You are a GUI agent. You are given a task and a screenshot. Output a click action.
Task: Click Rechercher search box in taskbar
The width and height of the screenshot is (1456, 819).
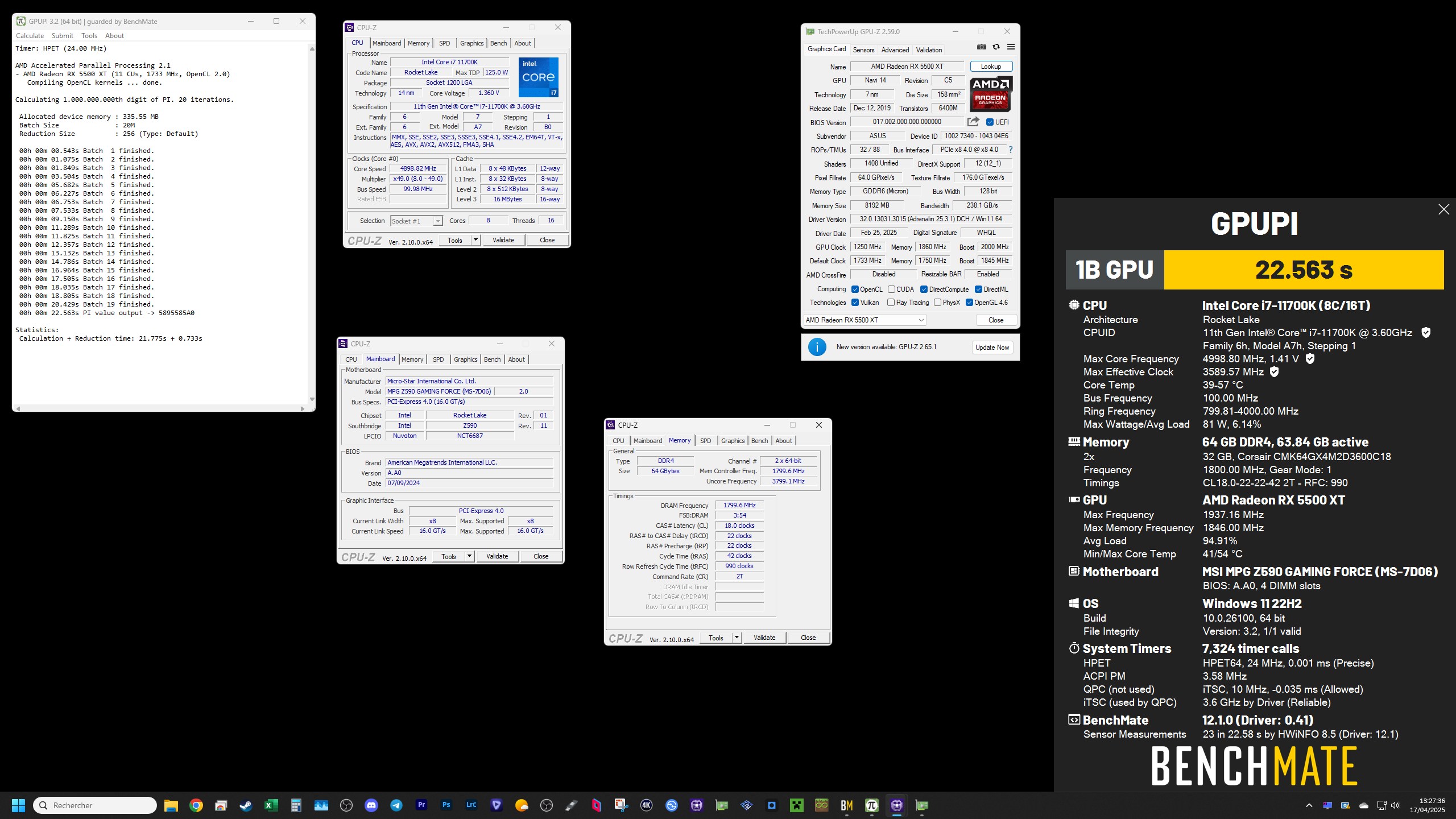[95, 805]
